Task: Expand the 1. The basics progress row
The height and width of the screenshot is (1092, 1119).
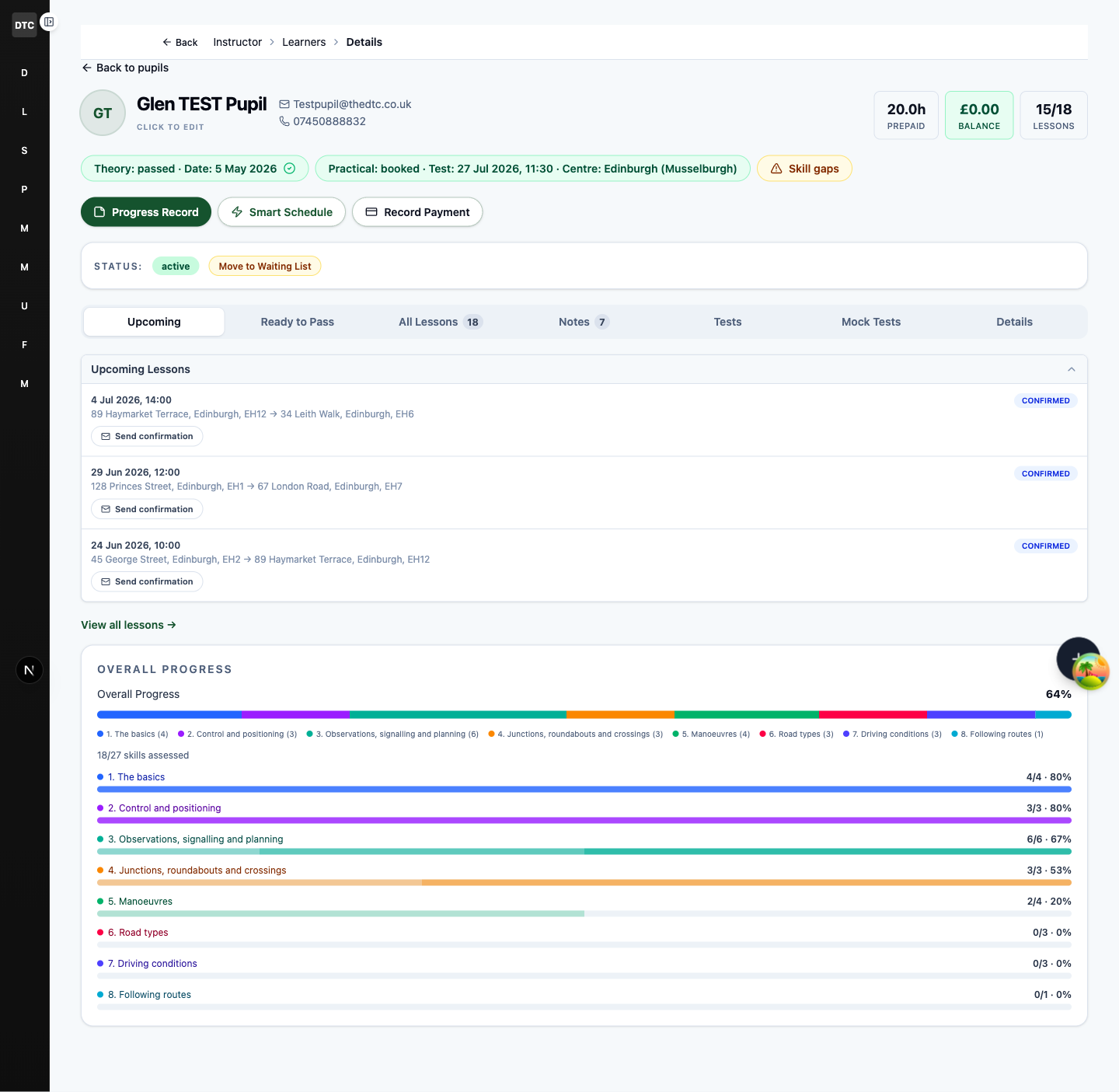Action: (x=584, y=782)
